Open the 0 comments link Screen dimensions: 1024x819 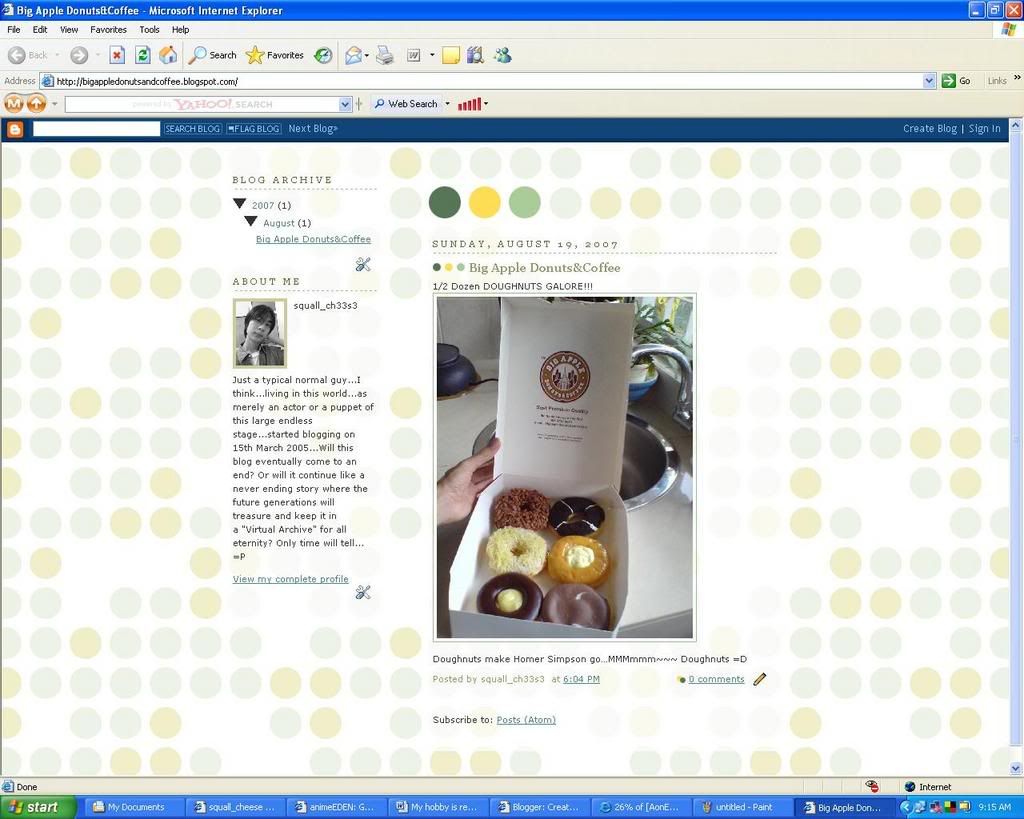(x=716, y=679)
